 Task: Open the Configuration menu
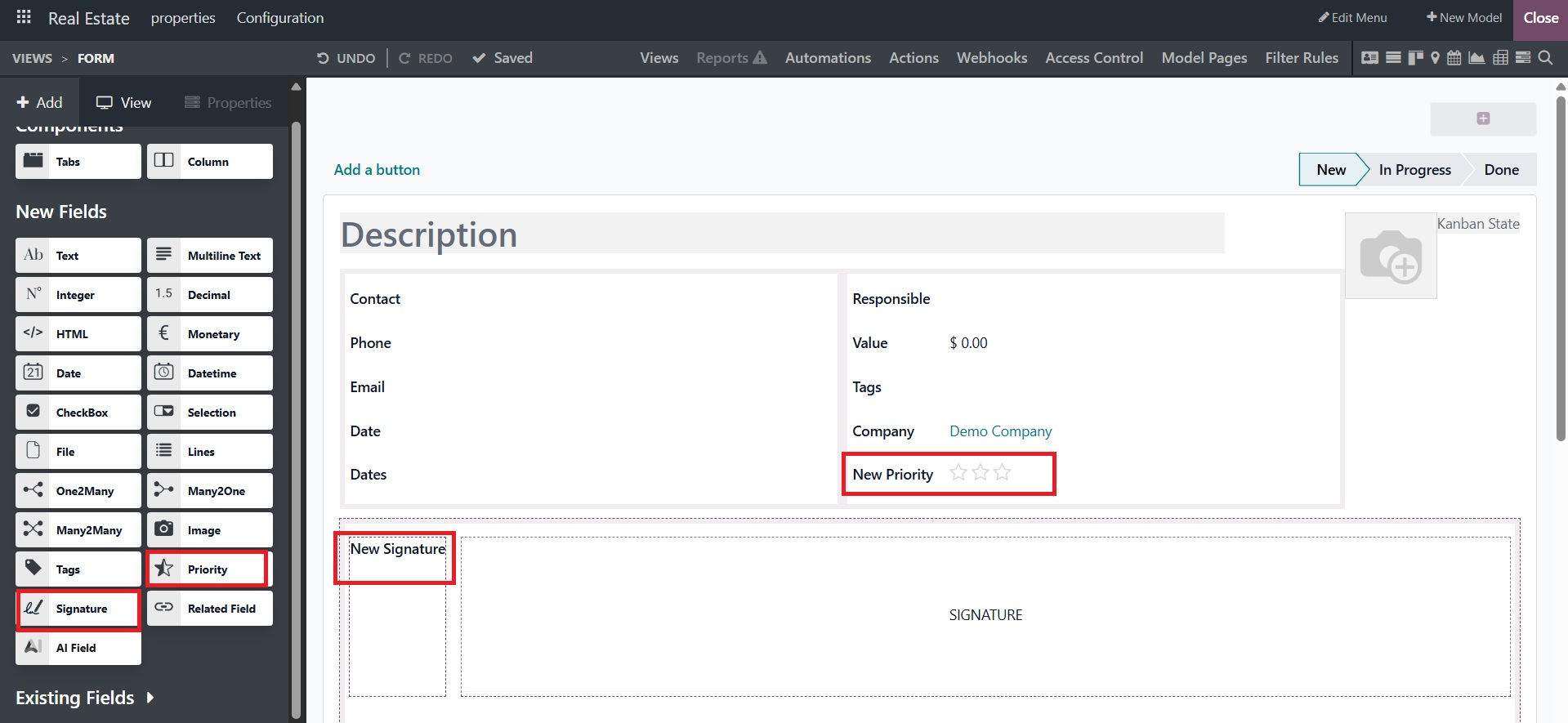[279, 18]
